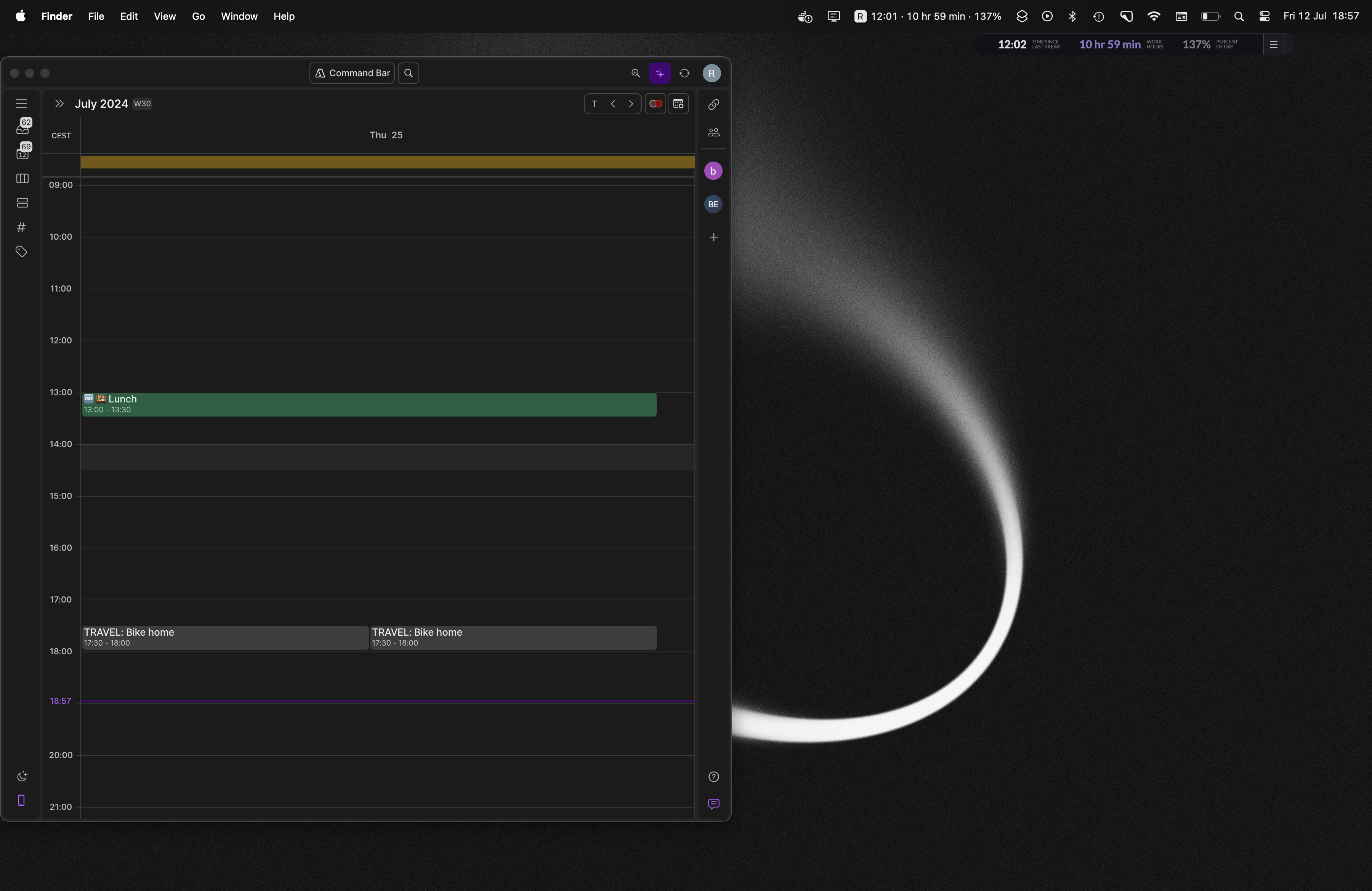1372x891 pixels.
Task: Toggle the red switch in the calendar toolbar
Action: 656,104
